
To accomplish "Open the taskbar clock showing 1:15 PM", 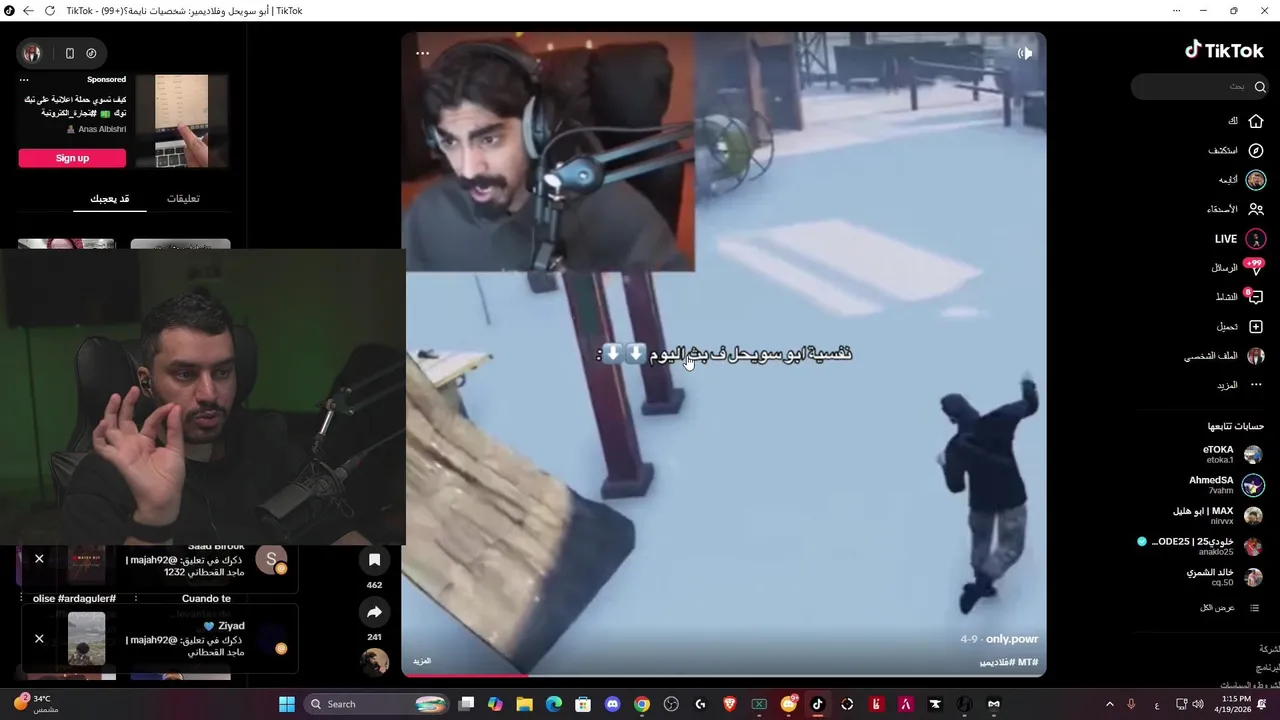I will [1235, 704].
